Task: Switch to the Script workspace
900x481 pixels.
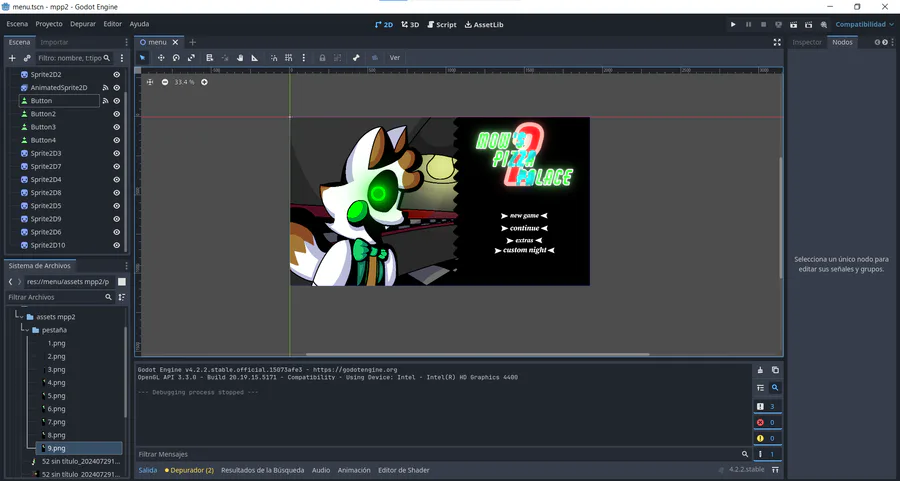Action: pyautogui.click(x=442, y=25)
